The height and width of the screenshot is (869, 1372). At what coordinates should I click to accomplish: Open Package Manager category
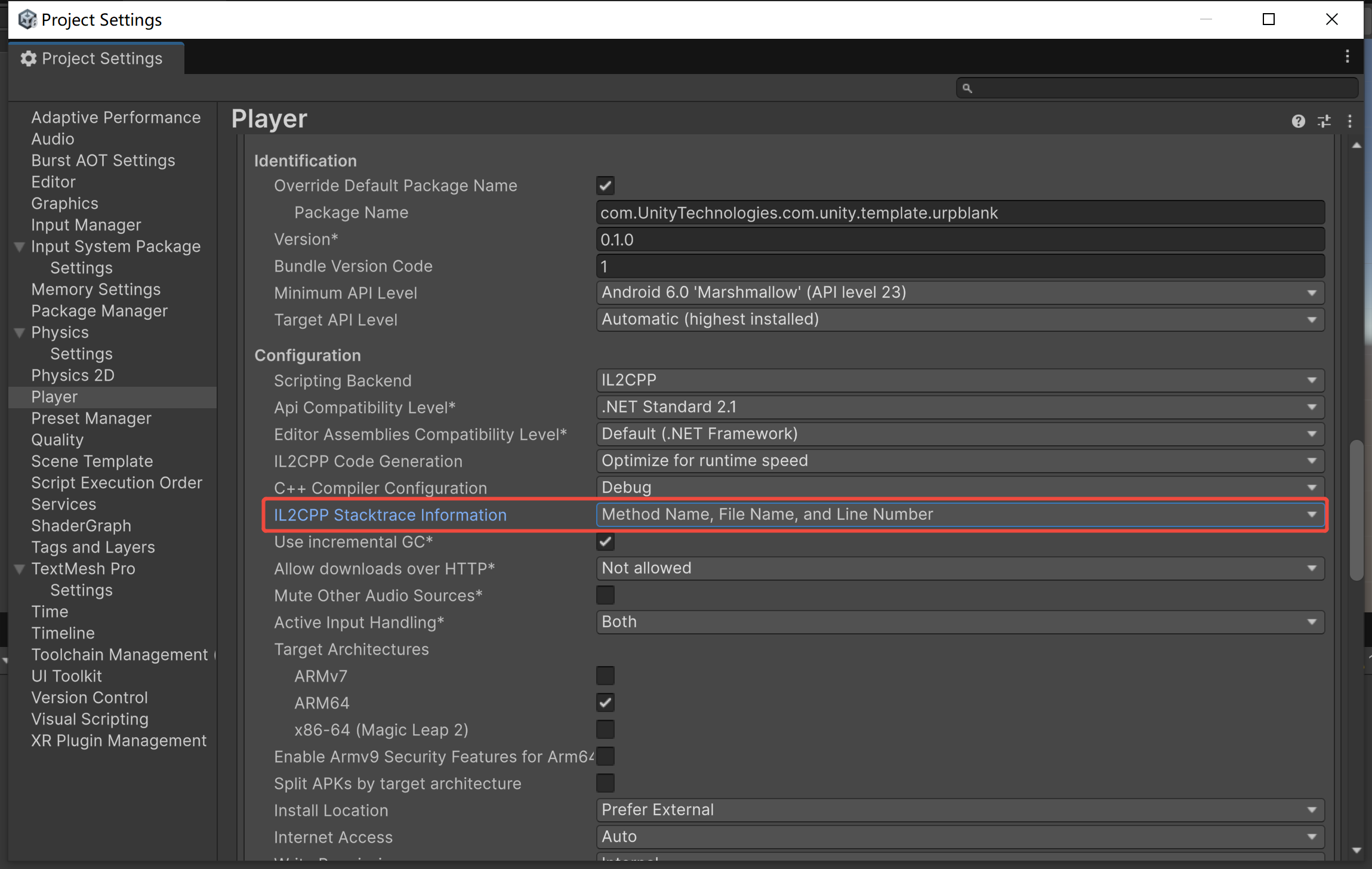click(99, 311)
